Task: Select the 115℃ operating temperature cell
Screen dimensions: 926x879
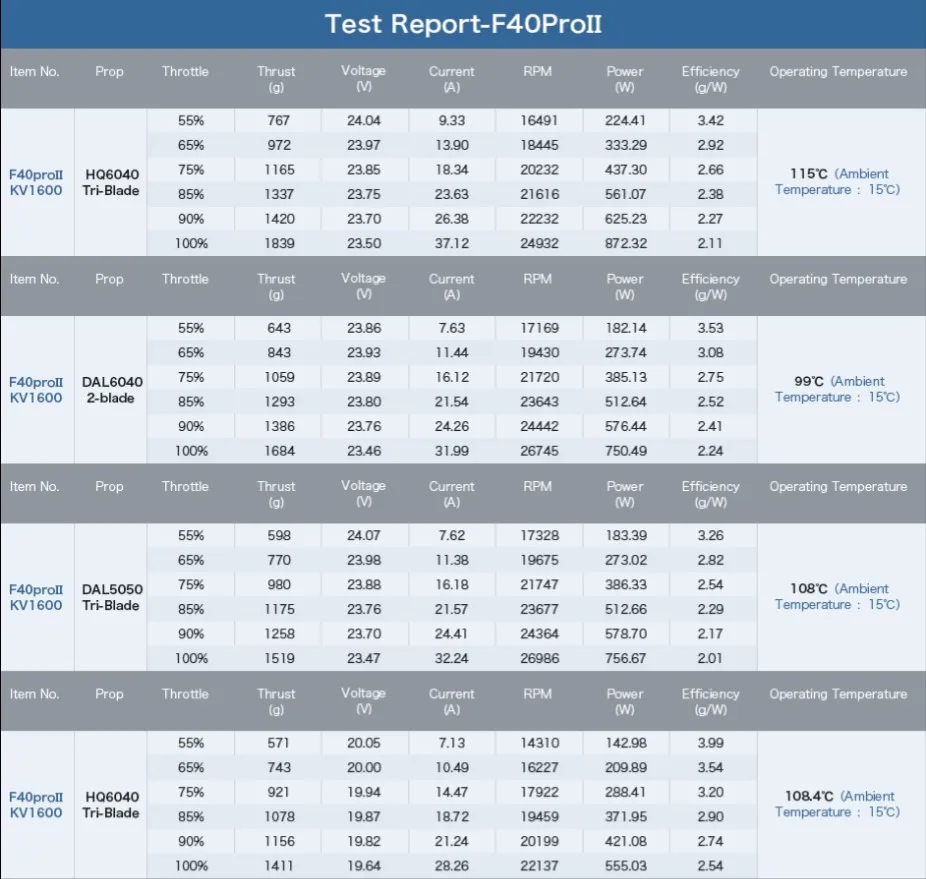Action: (x=837, y=181)
